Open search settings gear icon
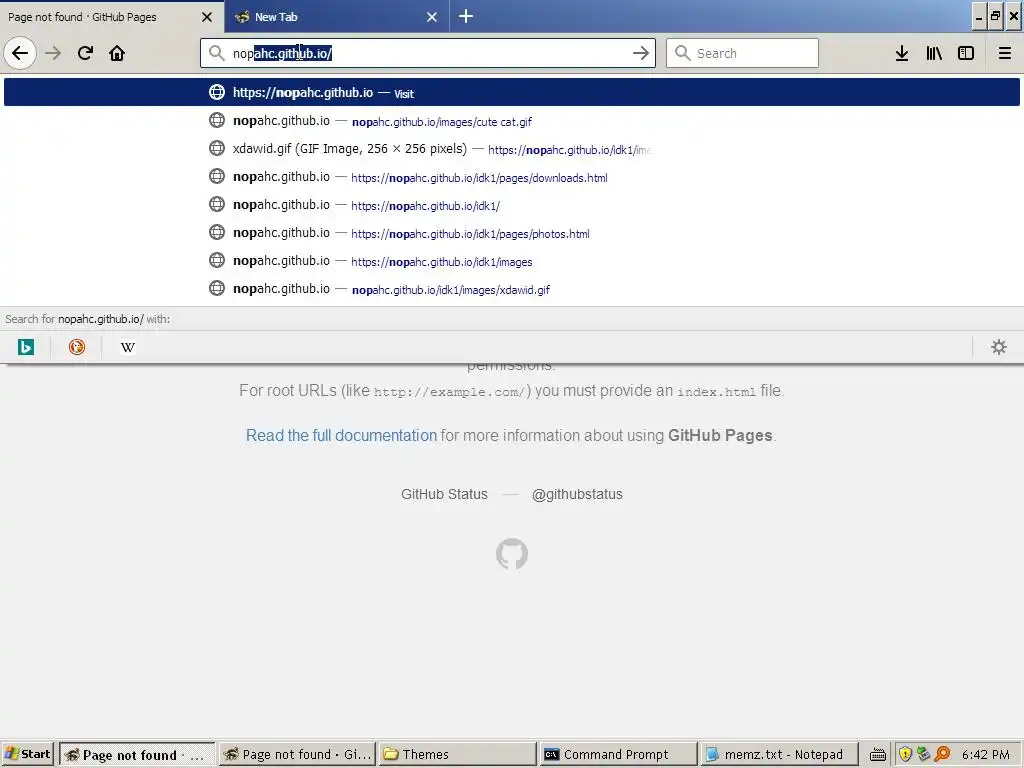Screen dimensions: 1024x768 pyautogui.click(x=999, y=347)
